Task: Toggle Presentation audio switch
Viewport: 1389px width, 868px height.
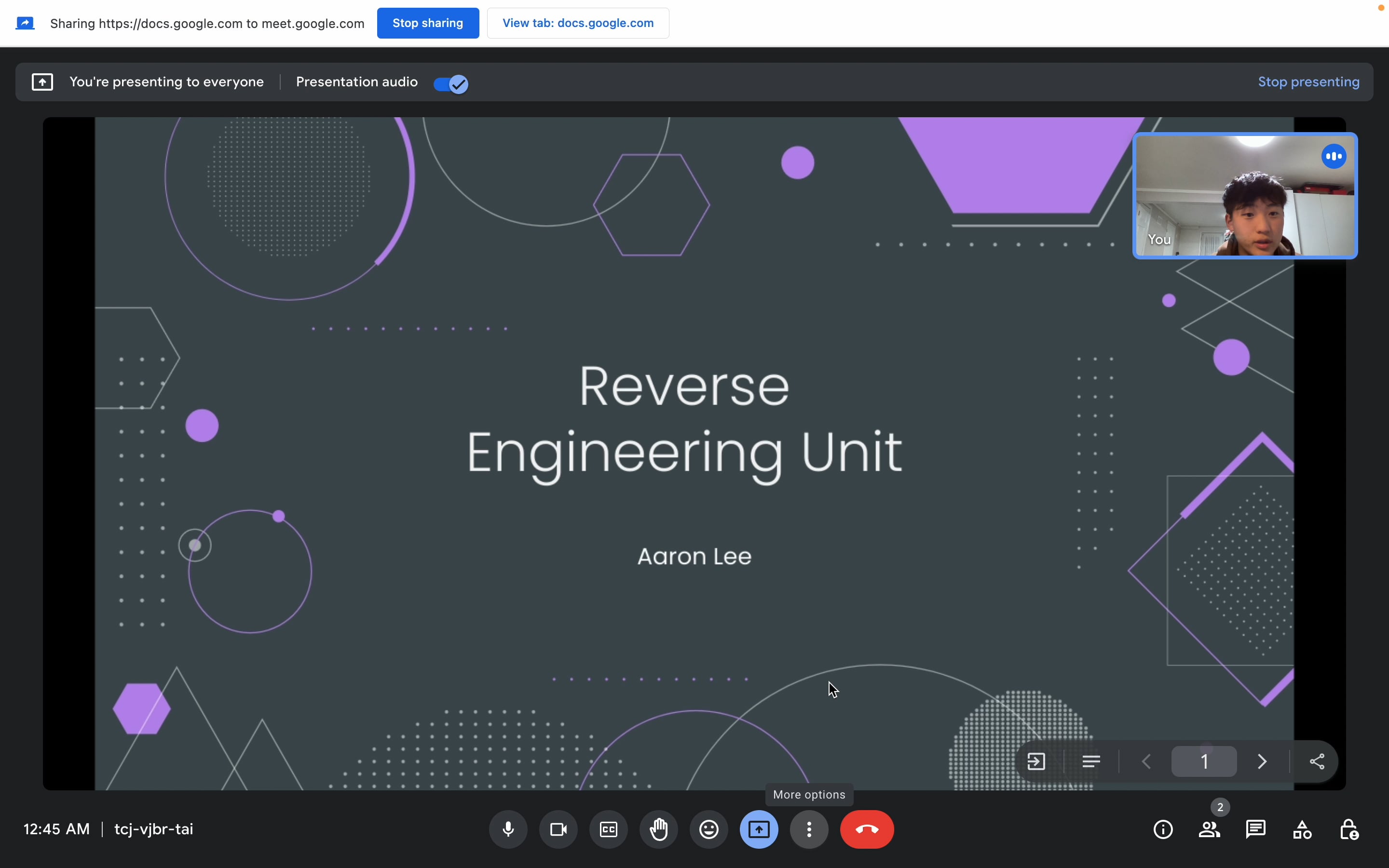Action: [x=451, y=84]
